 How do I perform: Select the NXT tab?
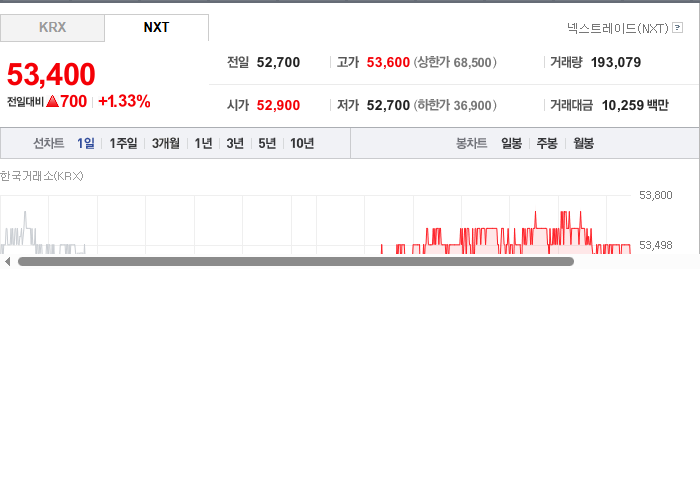coord(156,28)
